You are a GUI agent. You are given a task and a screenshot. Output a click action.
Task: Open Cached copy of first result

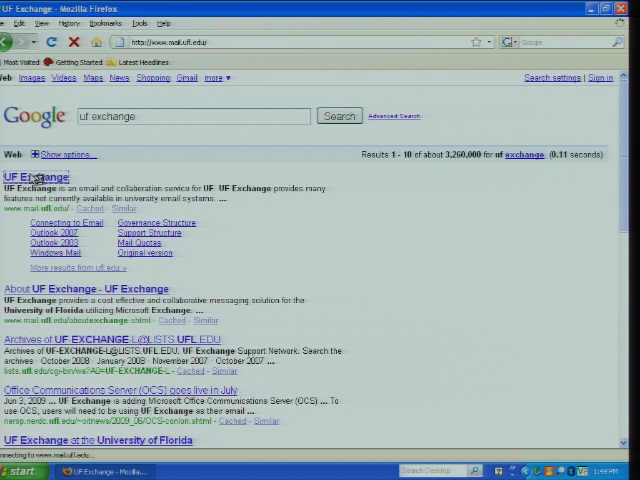[x=90, y=209]
